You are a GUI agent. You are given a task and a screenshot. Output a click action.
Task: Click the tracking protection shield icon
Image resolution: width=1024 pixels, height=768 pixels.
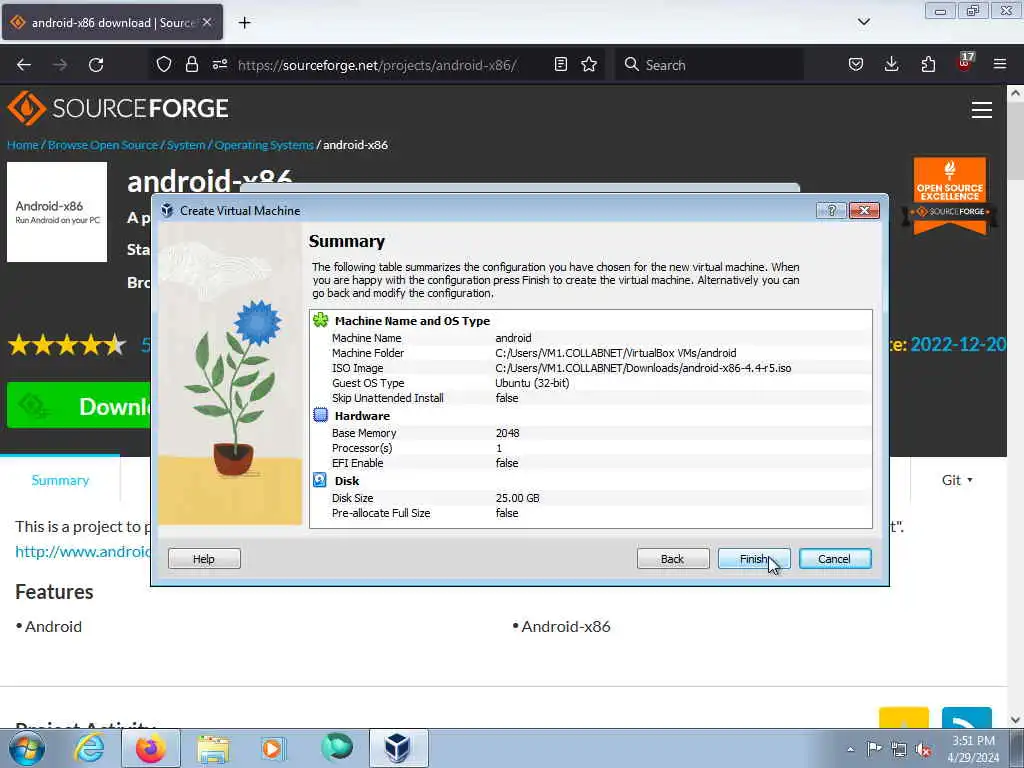(164, 65)
